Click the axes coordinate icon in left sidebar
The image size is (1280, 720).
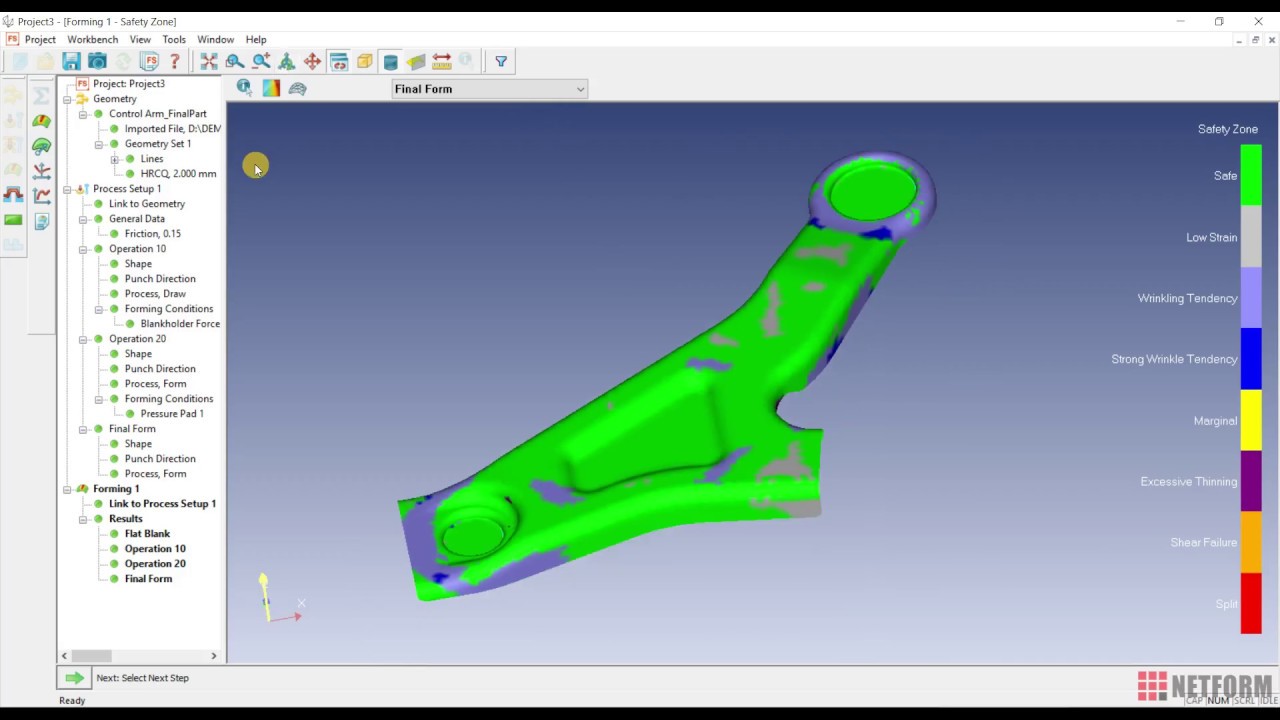41,171
